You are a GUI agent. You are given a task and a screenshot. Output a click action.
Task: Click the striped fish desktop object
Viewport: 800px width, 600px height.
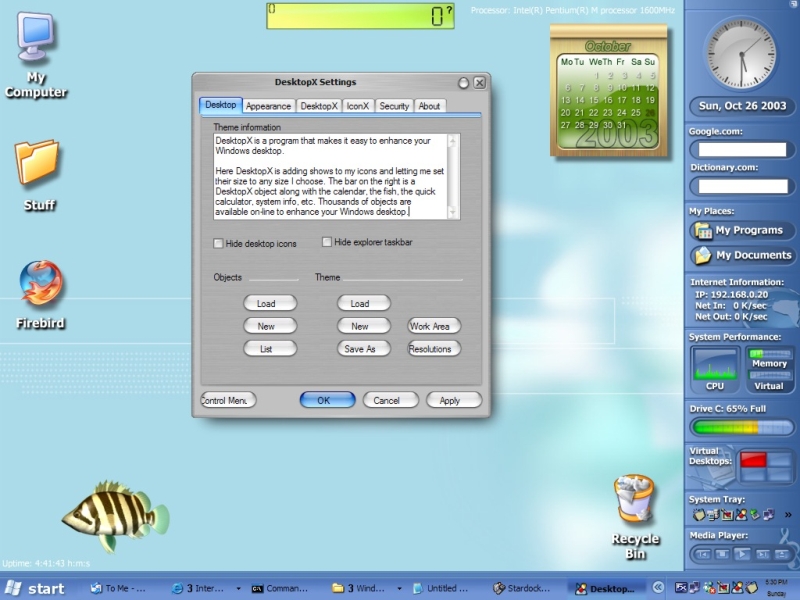(x=115, y=516)
